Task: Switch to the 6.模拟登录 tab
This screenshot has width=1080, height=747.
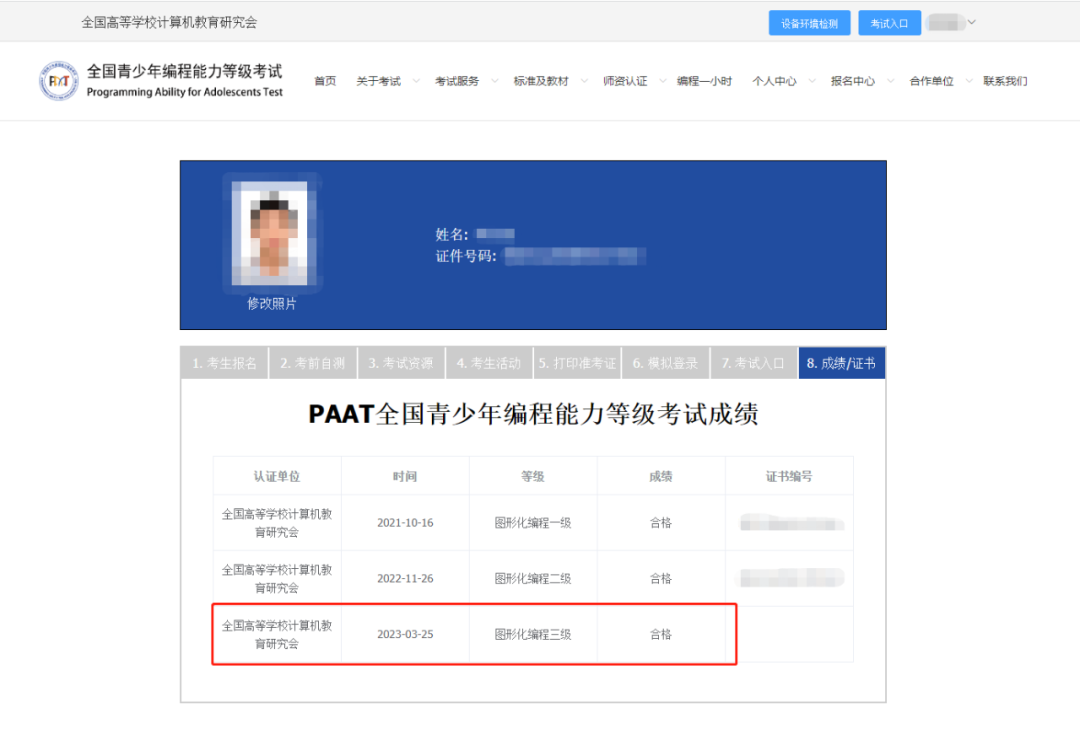Action: pos(665,362)
